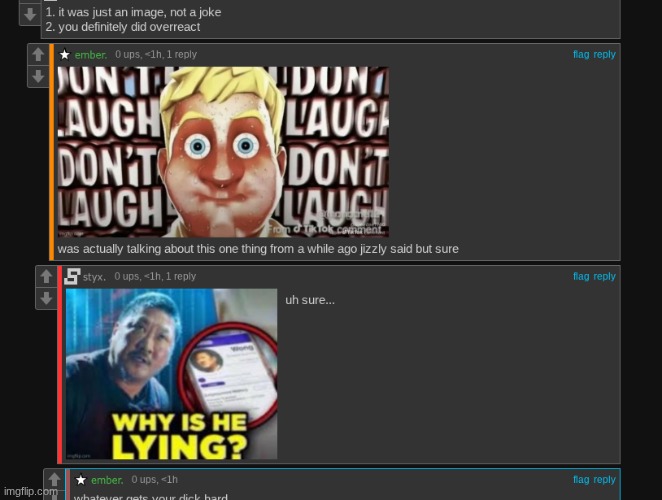The width and height of the screenshot is (662, 500).
Task: Click the text "uh sure..."
Action: tap(310, 300)
